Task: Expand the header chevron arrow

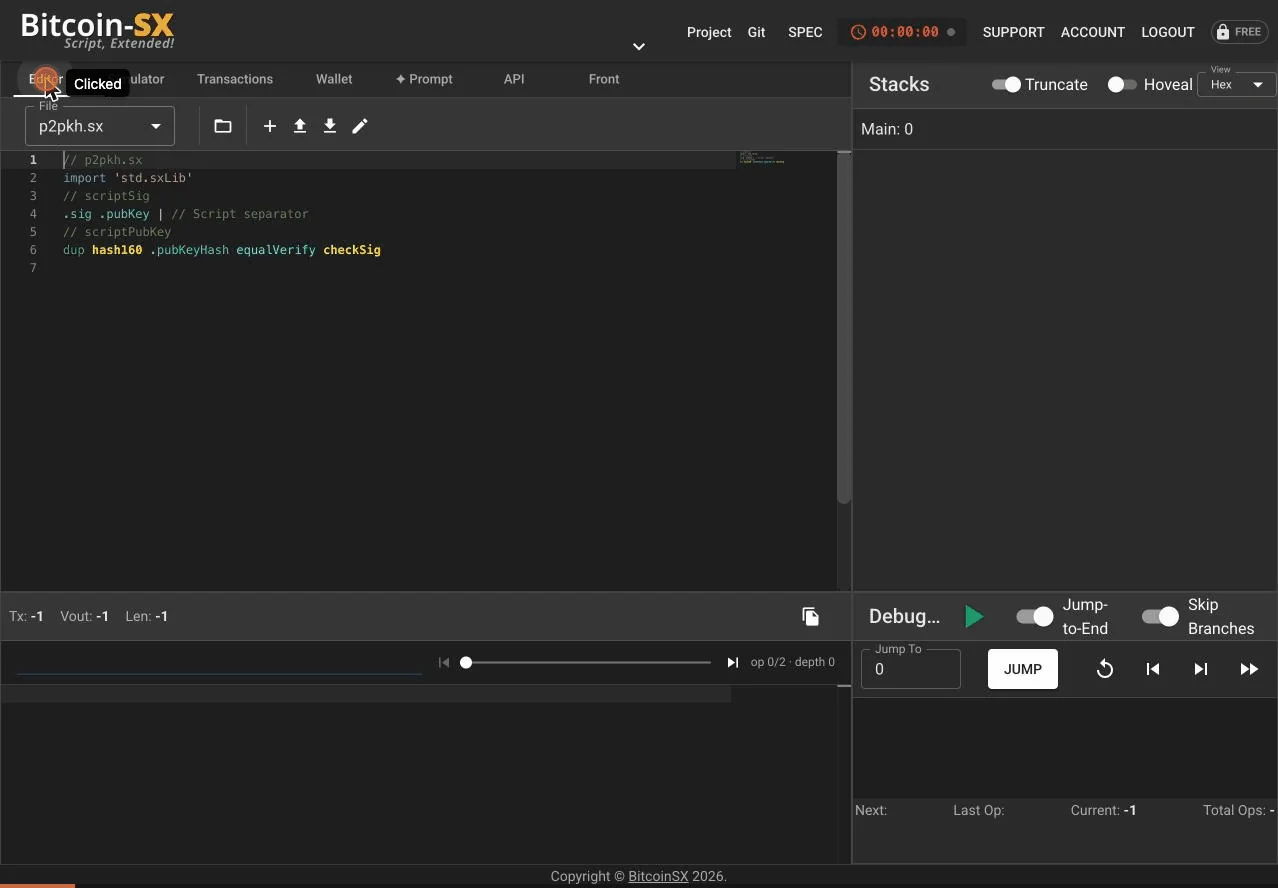Action: tap(639, 46)
